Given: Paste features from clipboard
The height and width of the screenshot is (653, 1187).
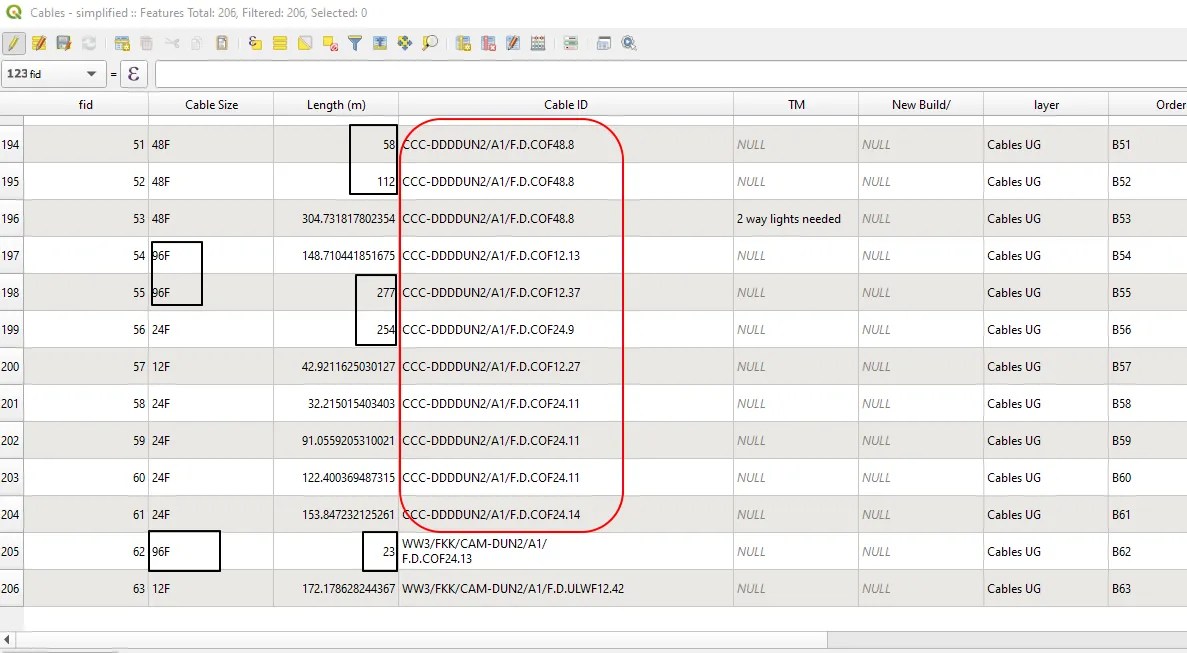Looking at the screenshot, I should click(221, 43).
